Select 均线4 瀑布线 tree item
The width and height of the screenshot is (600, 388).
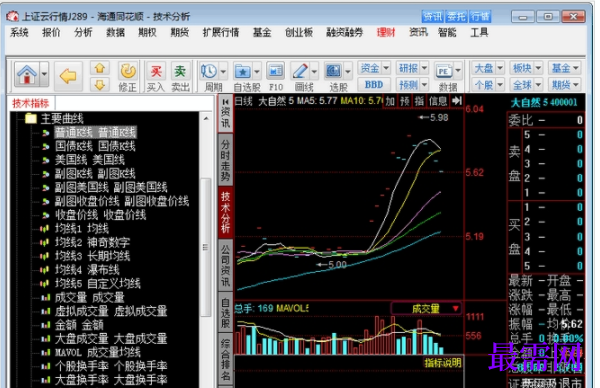pos(87,270)
